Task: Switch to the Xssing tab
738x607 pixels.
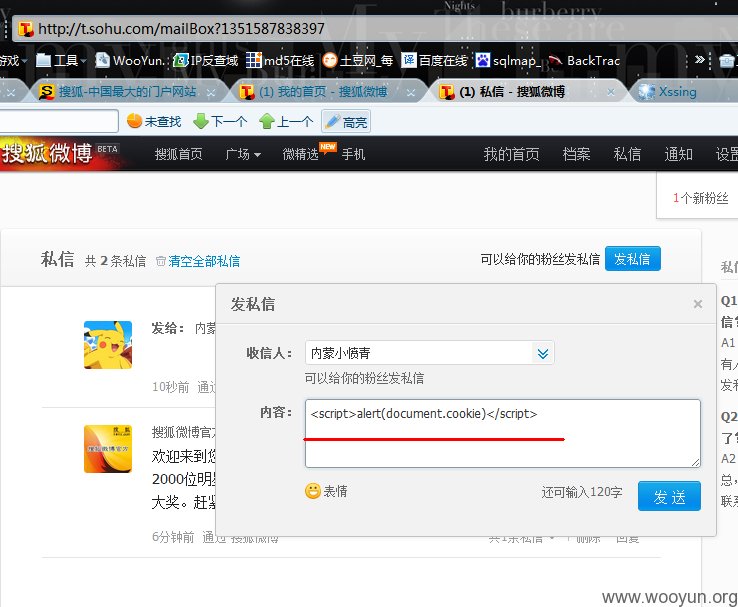Action: tap(678, 92)
